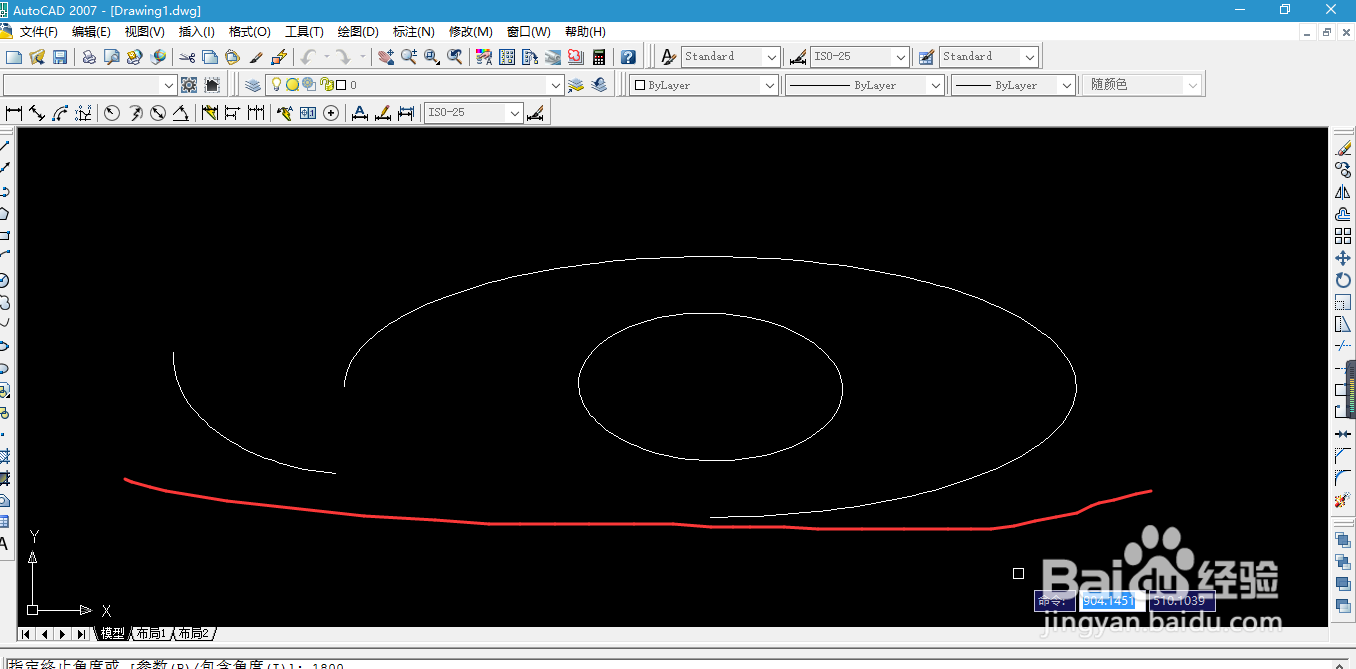Image resolution: width=1356 pixels, height=669 pixels.
Task: Open the 标注(N) menu
Action: point(414,32)
